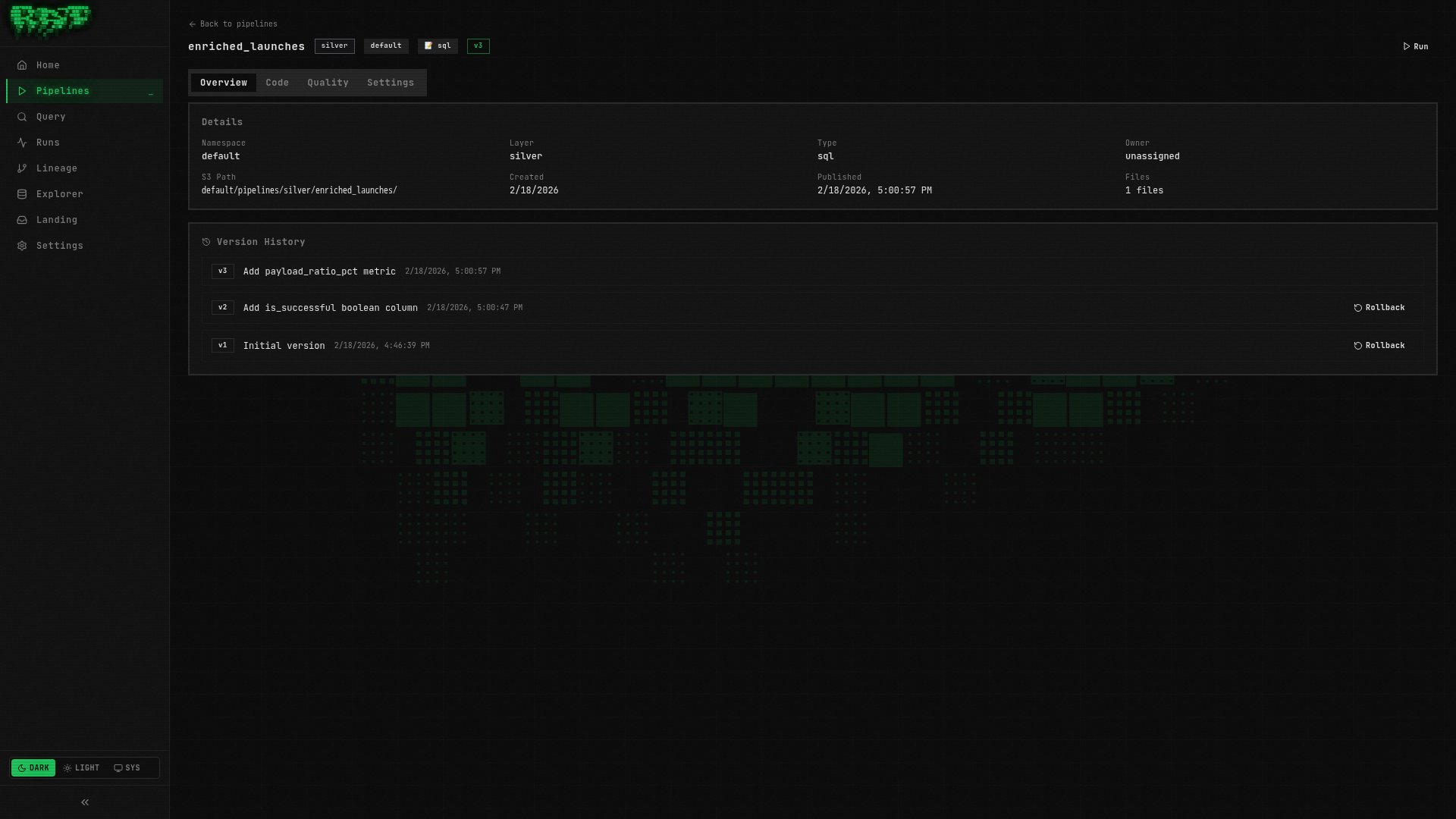Open Lineage using the branch icon
This screenshot has width=1456, height=819.
point(23,168)
